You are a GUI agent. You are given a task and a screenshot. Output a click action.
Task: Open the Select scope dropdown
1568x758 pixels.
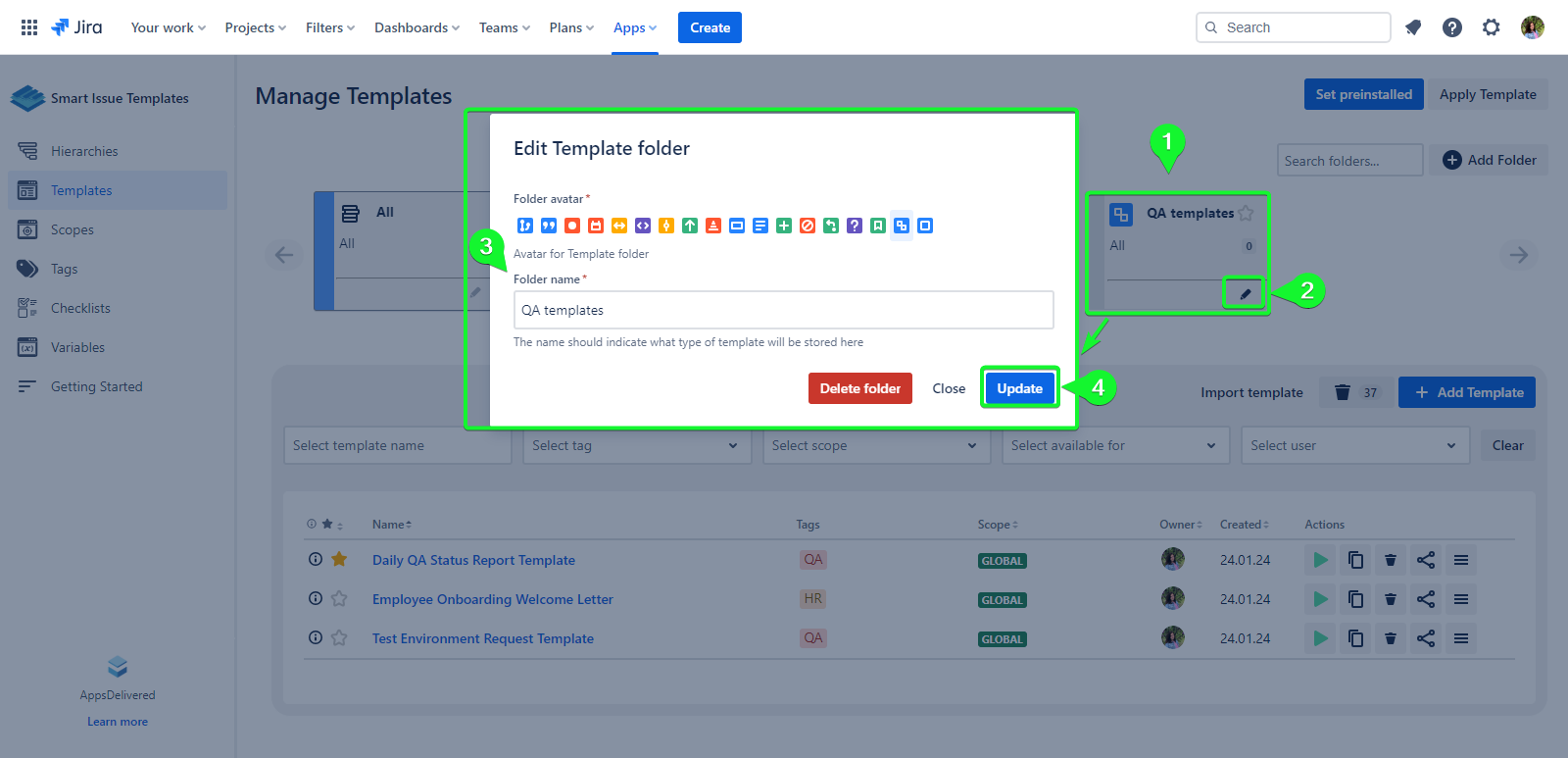874,445
